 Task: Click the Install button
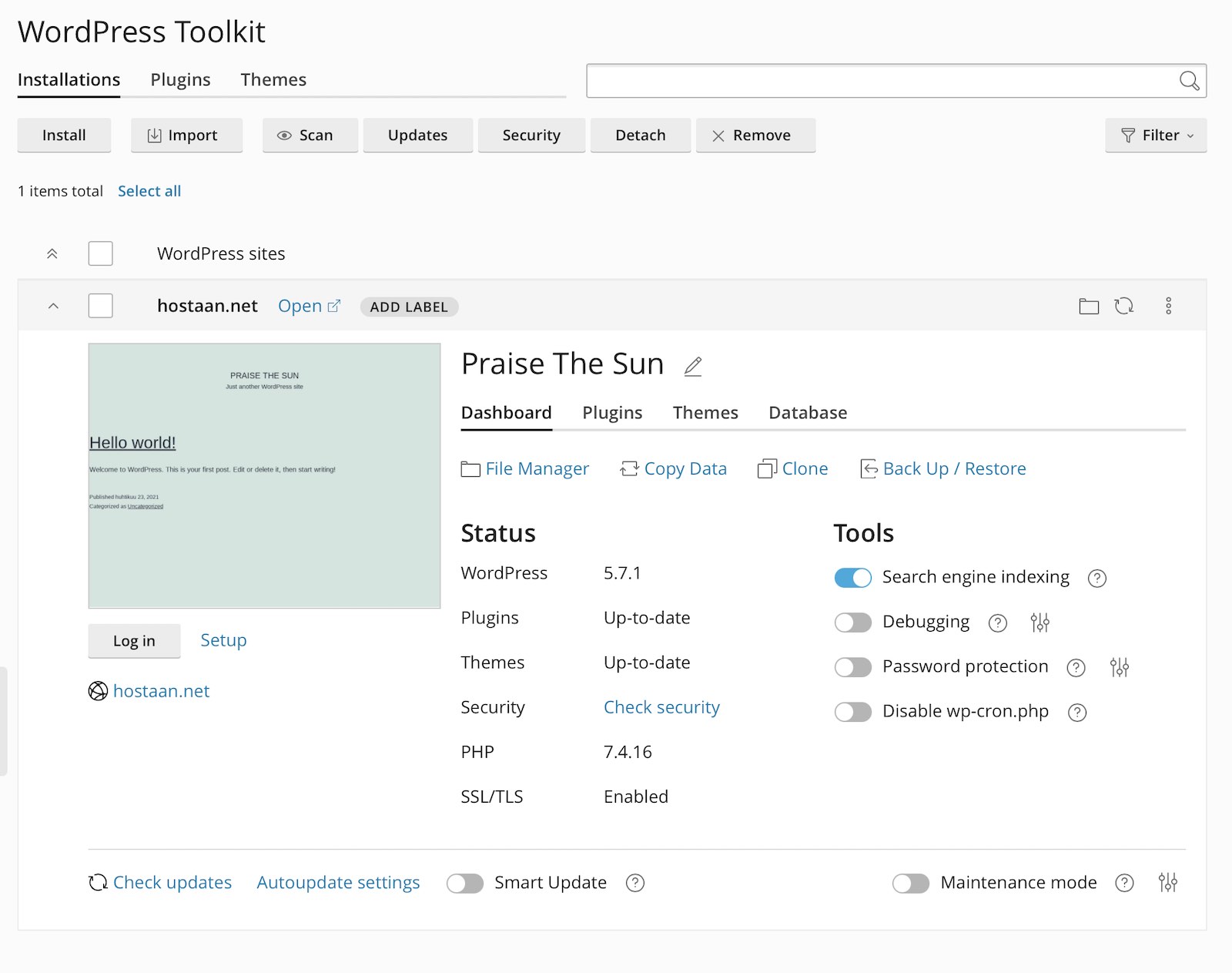64,136
